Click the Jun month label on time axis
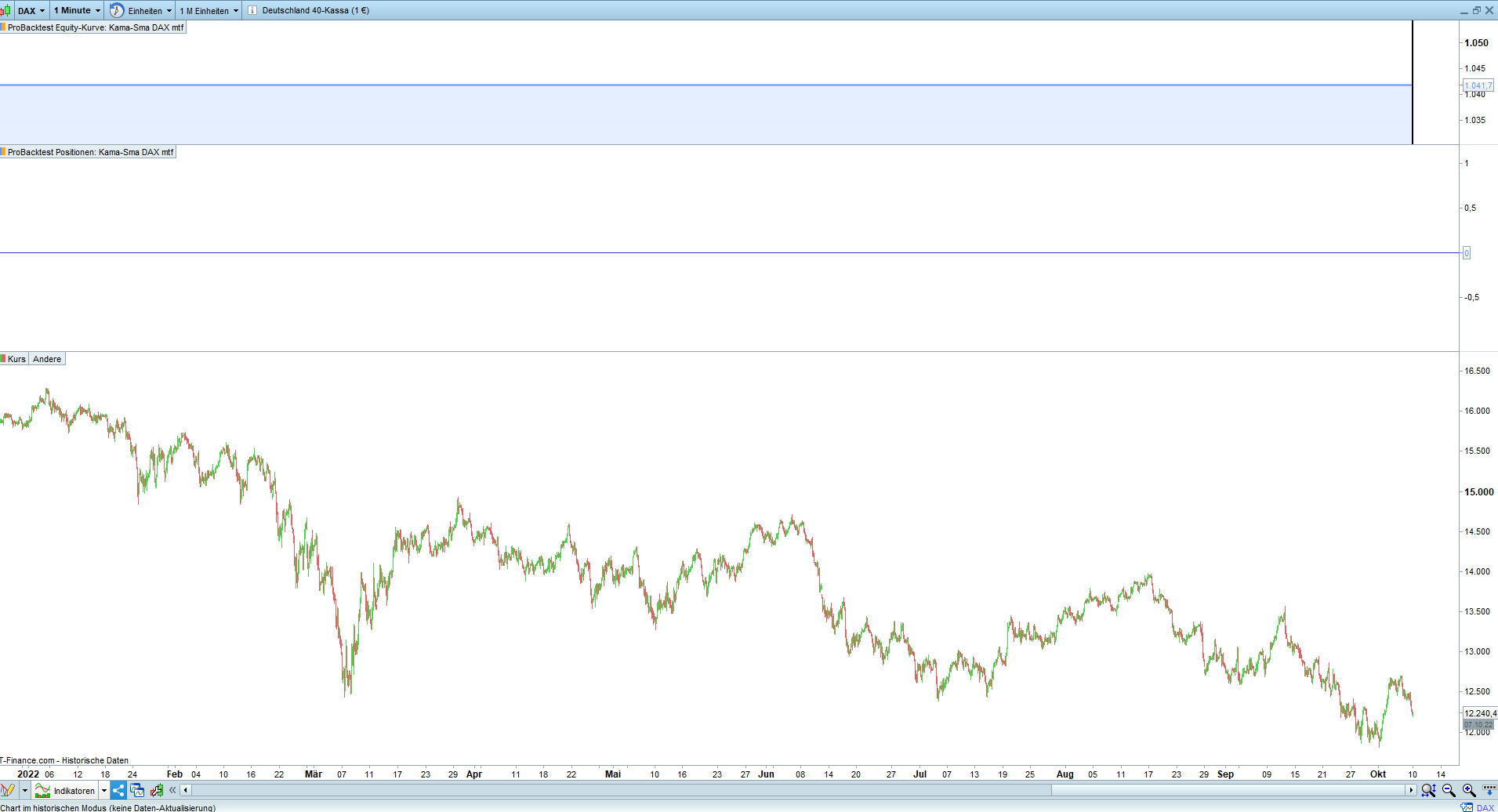Image resolution: width=1498 pixels, height=812 pixels. [766, 774]
